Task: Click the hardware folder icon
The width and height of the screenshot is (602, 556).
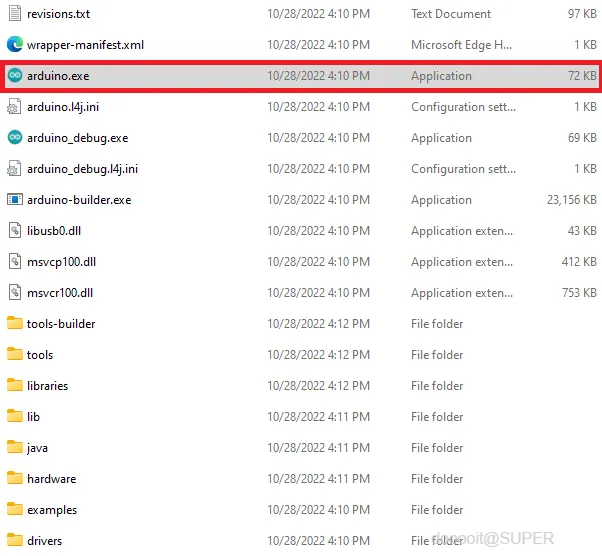Action: (15, 478)
